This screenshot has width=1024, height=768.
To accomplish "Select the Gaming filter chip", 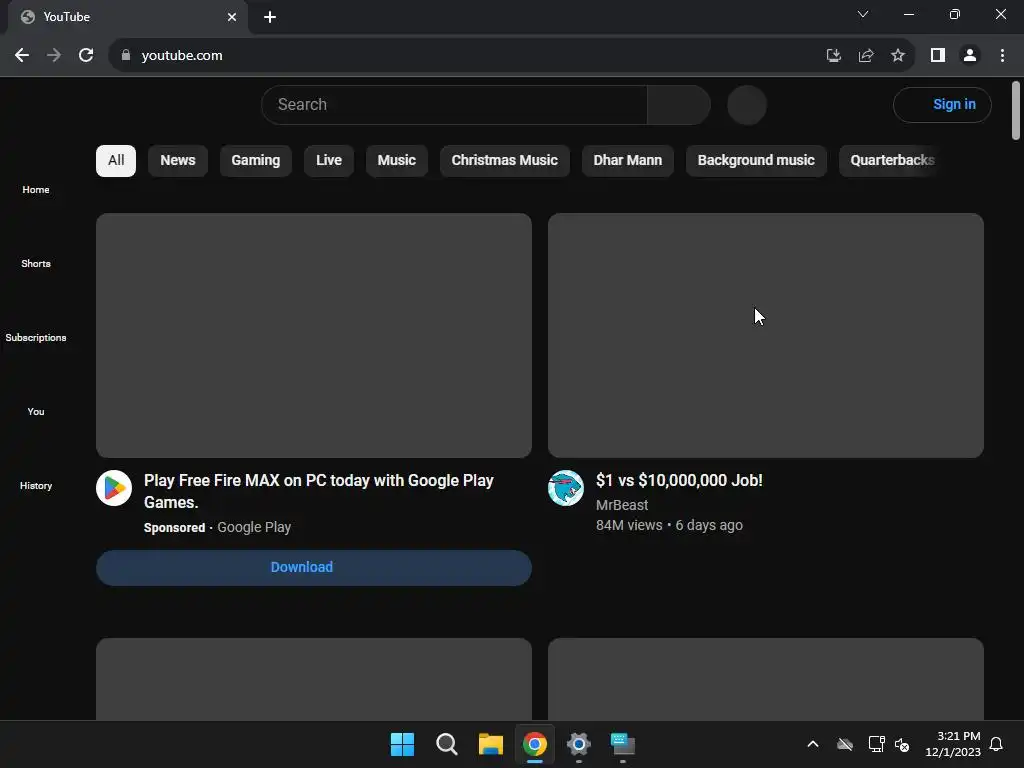I will tap(255, 161).
